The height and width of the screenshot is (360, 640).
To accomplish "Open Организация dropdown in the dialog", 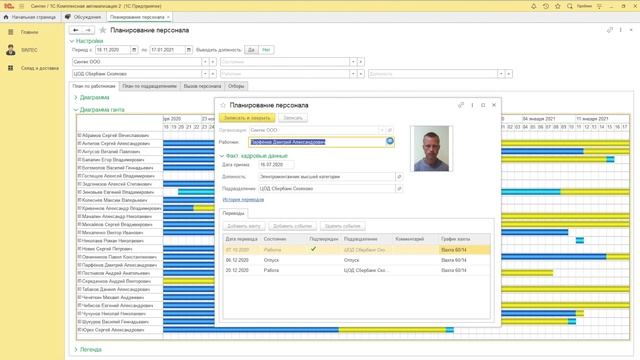I will (382, 130).
